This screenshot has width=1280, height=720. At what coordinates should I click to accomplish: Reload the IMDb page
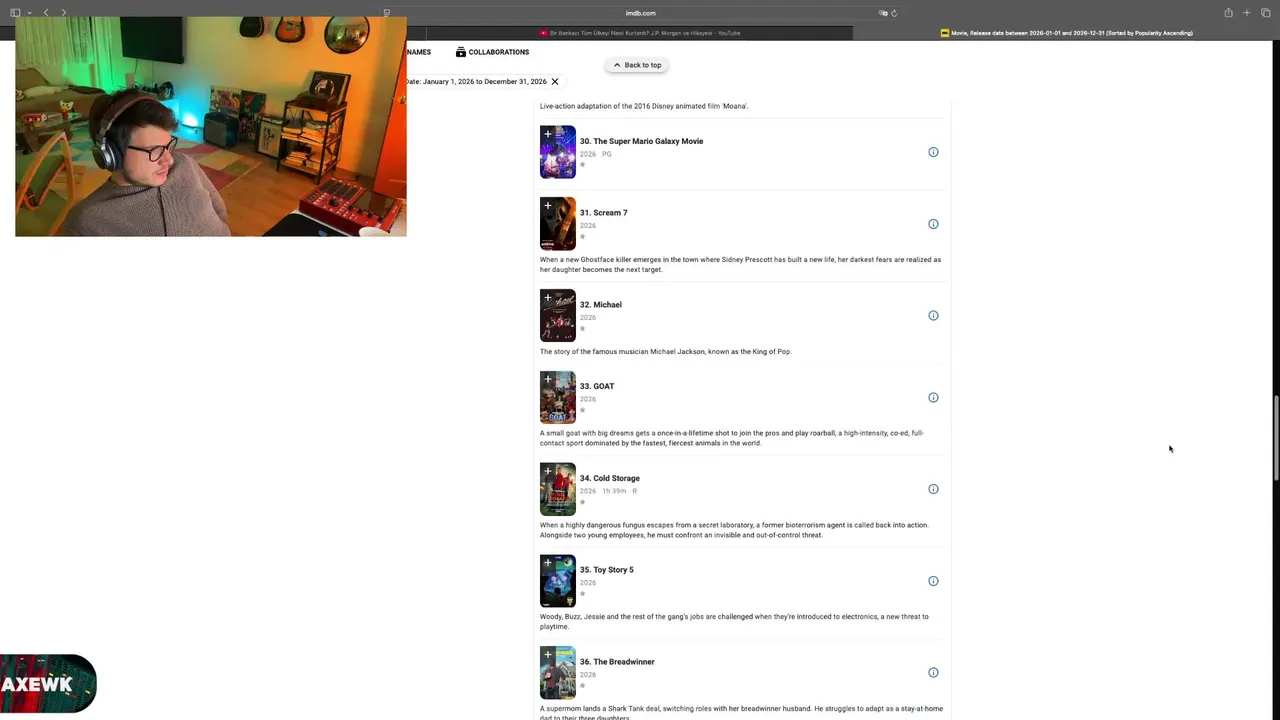pyautogui.click(x=894, y=13)
